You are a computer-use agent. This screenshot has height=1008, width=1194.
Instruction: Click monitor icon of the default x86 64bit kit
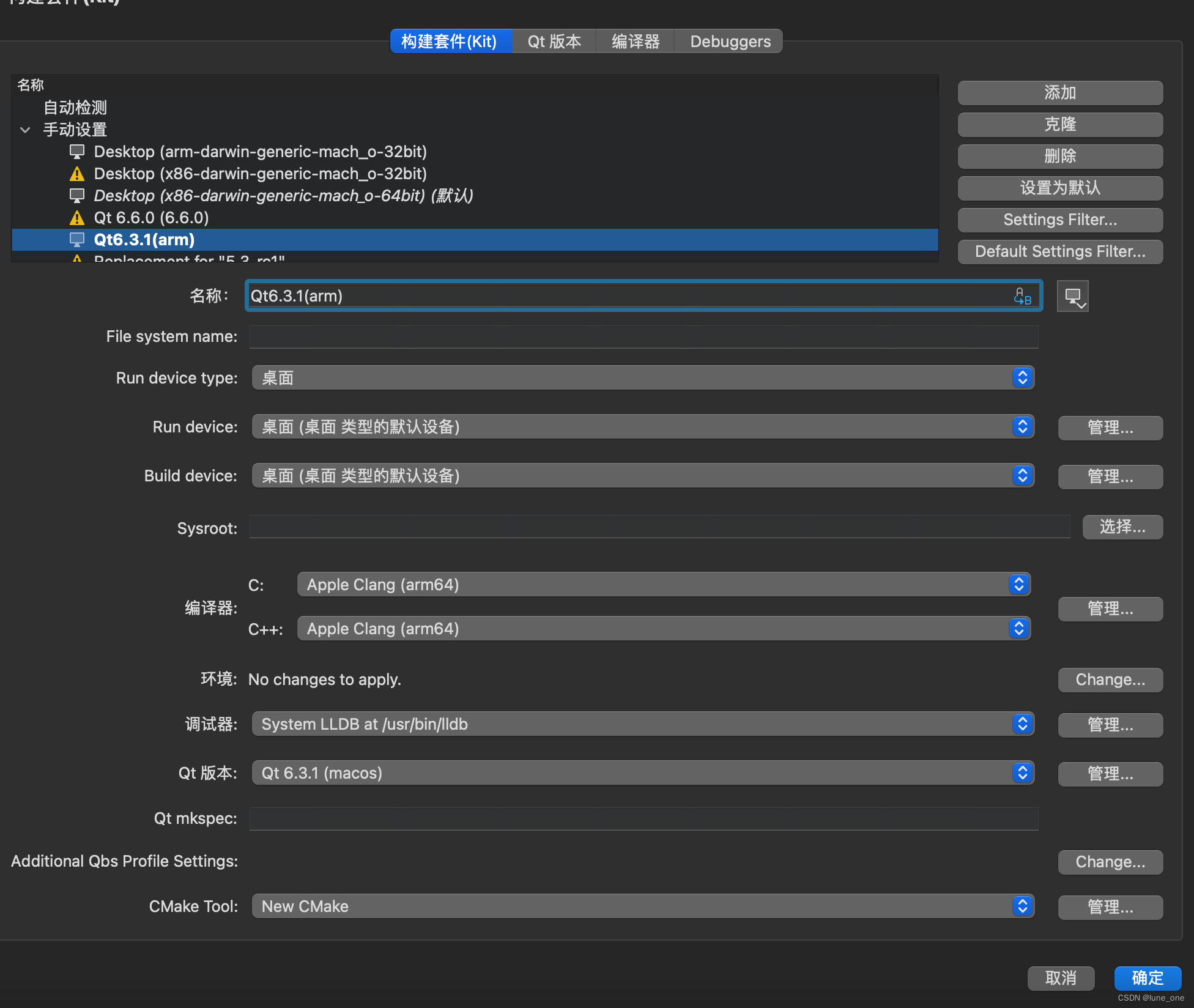click(77, 195)
